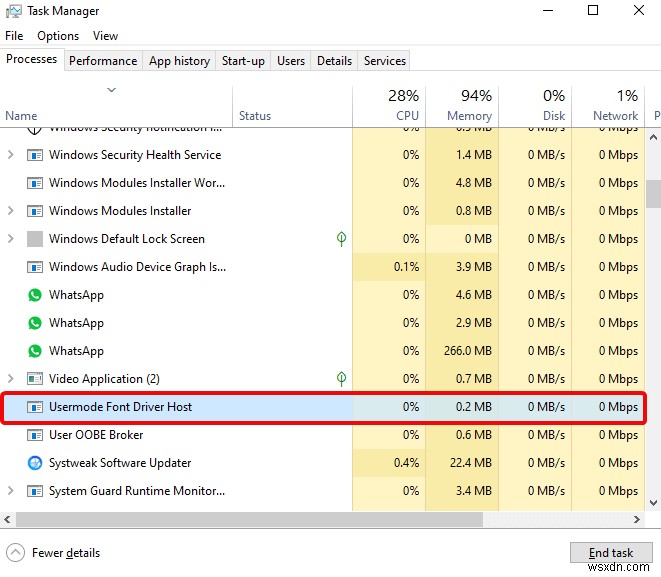Sort by the Disk column header
Screen dimensions: 661x577
(535, 105)
